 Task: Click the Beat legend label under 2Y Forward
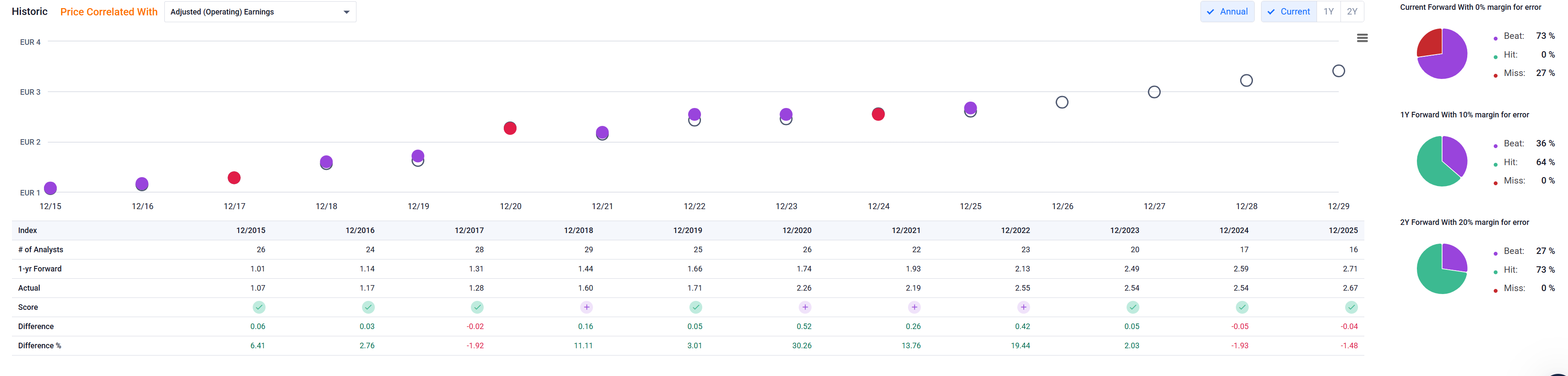pyautogui.click(x=1514, y=251)
